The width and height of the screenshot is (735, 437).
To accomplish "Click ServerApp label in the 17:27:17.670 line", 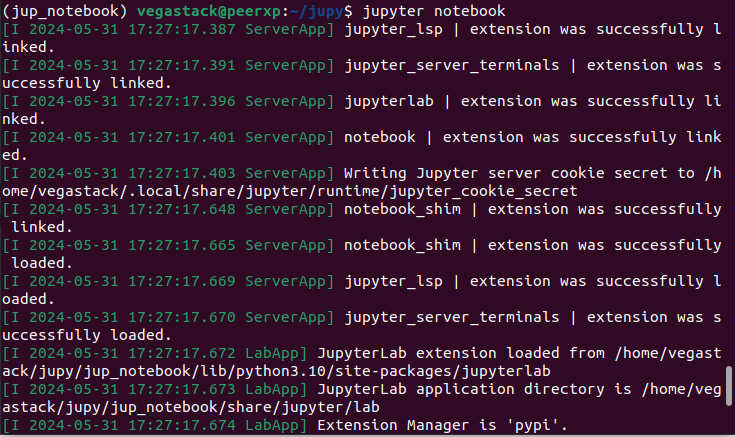I will pos(296,317).
